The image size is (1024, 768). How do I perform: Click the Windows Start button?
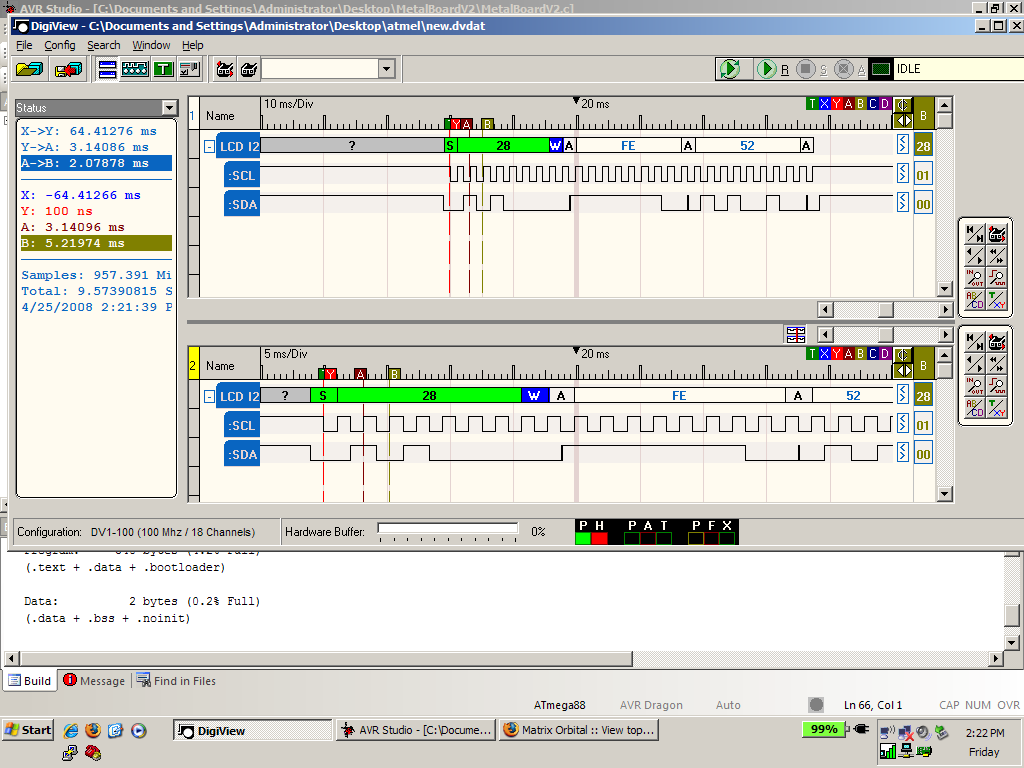pyautogui.click(x=28, y=730)
